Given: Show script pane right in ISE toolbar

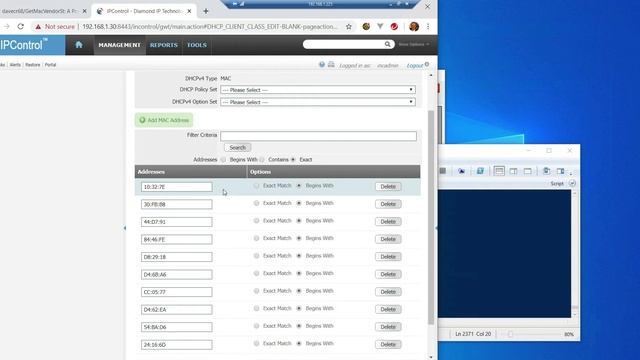Looking at the screenshot, I should tap(513, 171).
